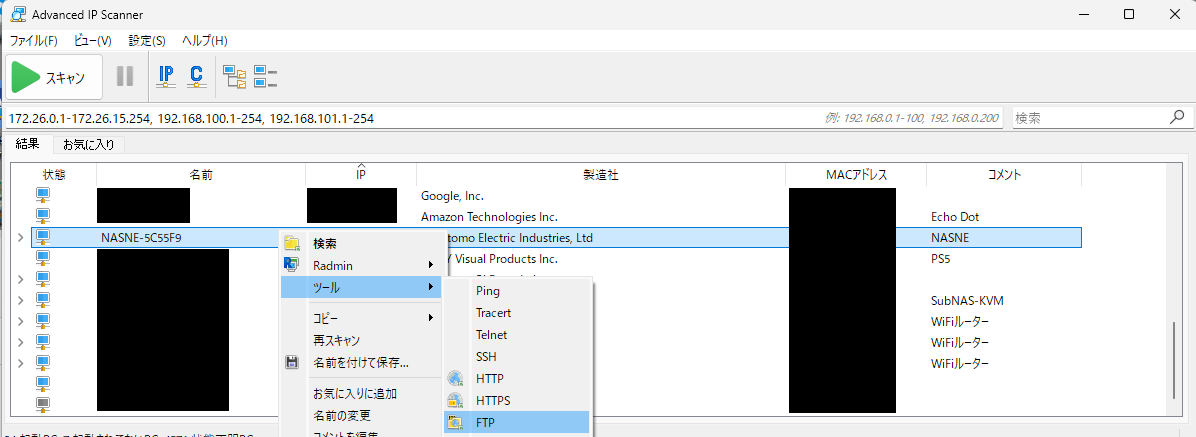The height and width of the screenshot is (437, 1196).
Task: Open the コピー submenu
Action: click(x=363, y=317)
